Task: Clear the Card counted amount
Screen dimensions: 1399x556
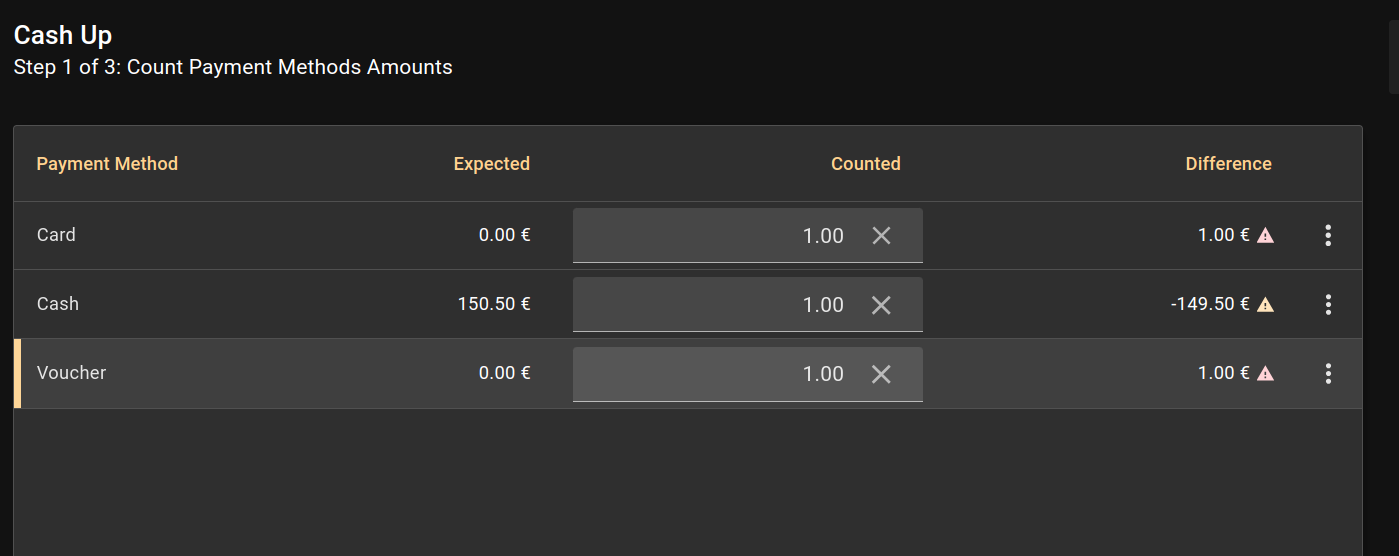Action: pyautogui.click(x=881, y=236)
